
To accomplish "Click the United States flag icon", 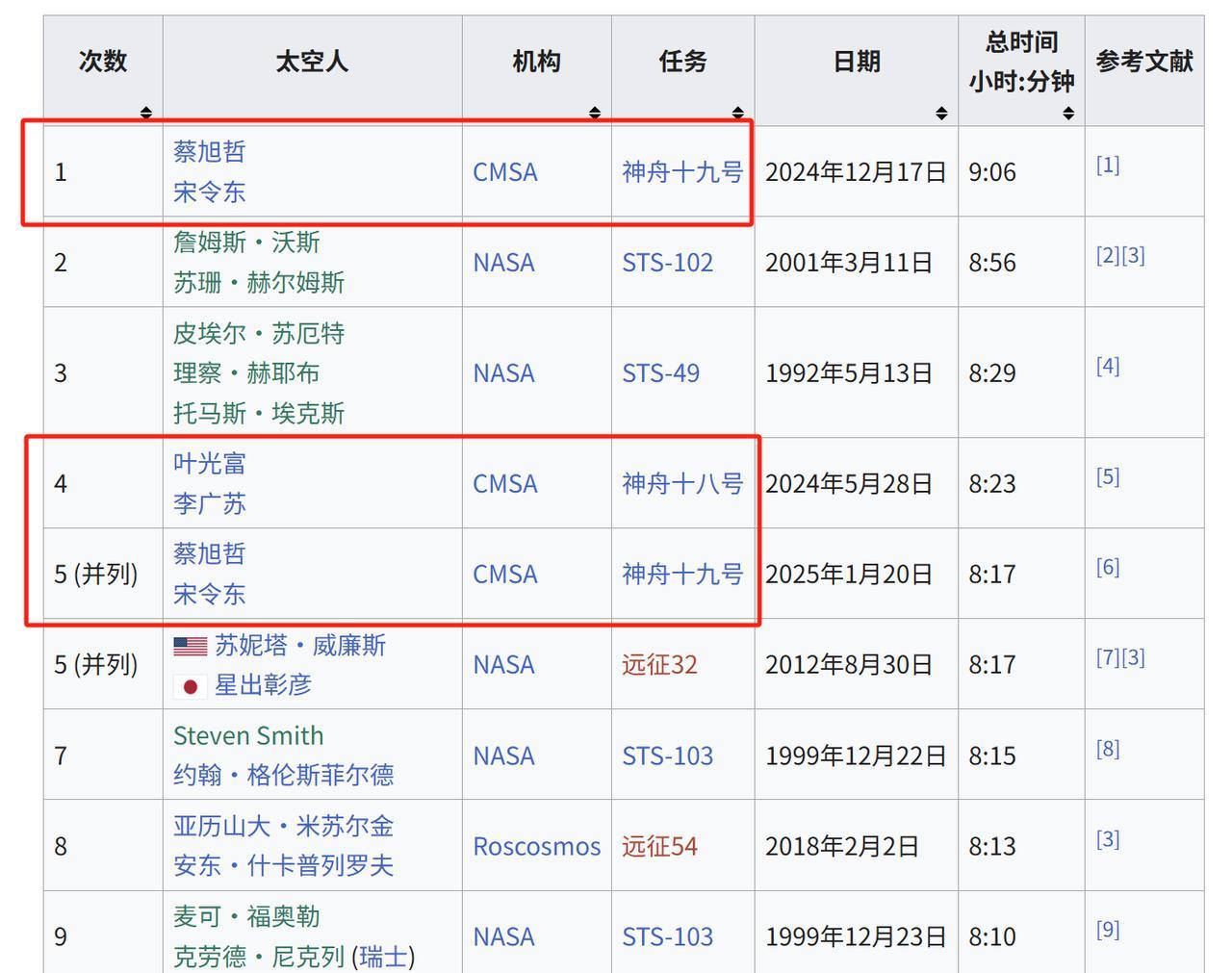I will pyautogui.click(x=191, y=646).
